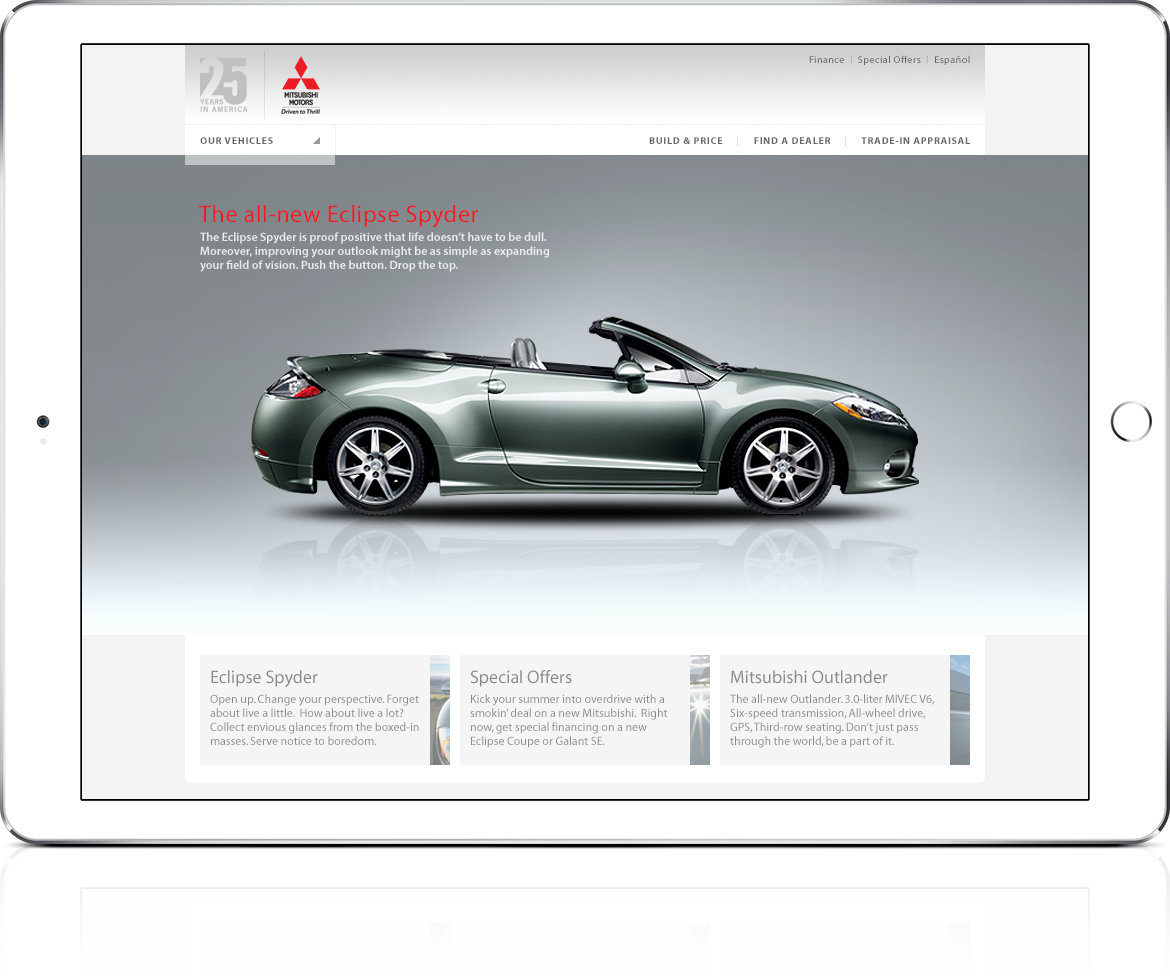Image resolution: width=1170 pixels, height=980 pixels.
Task: Open the Mitsubishi Outlander card heading
Action: tap(809, 677)
